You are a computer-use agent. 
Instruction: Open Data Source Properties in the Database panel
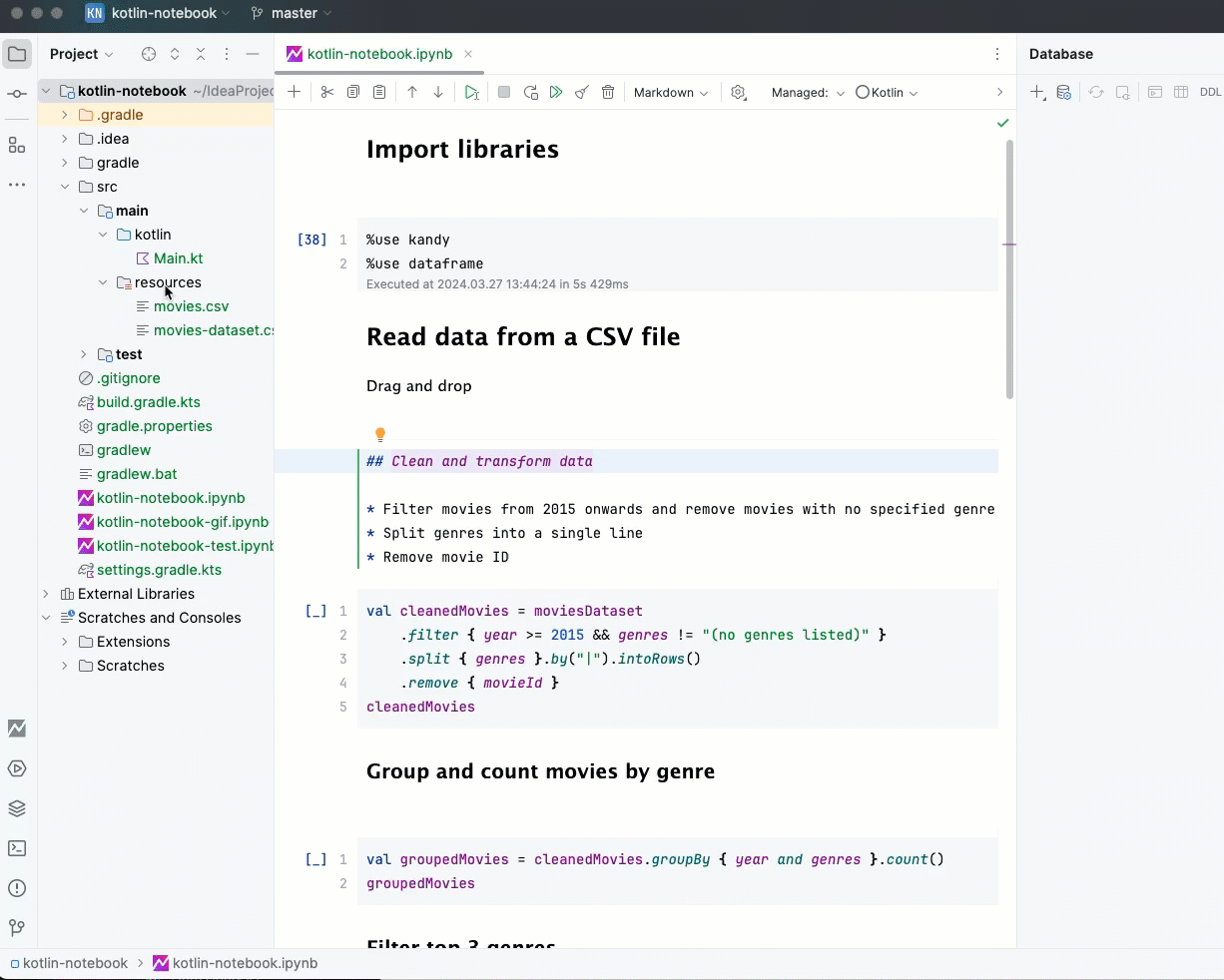click(x=1063, y=92)
